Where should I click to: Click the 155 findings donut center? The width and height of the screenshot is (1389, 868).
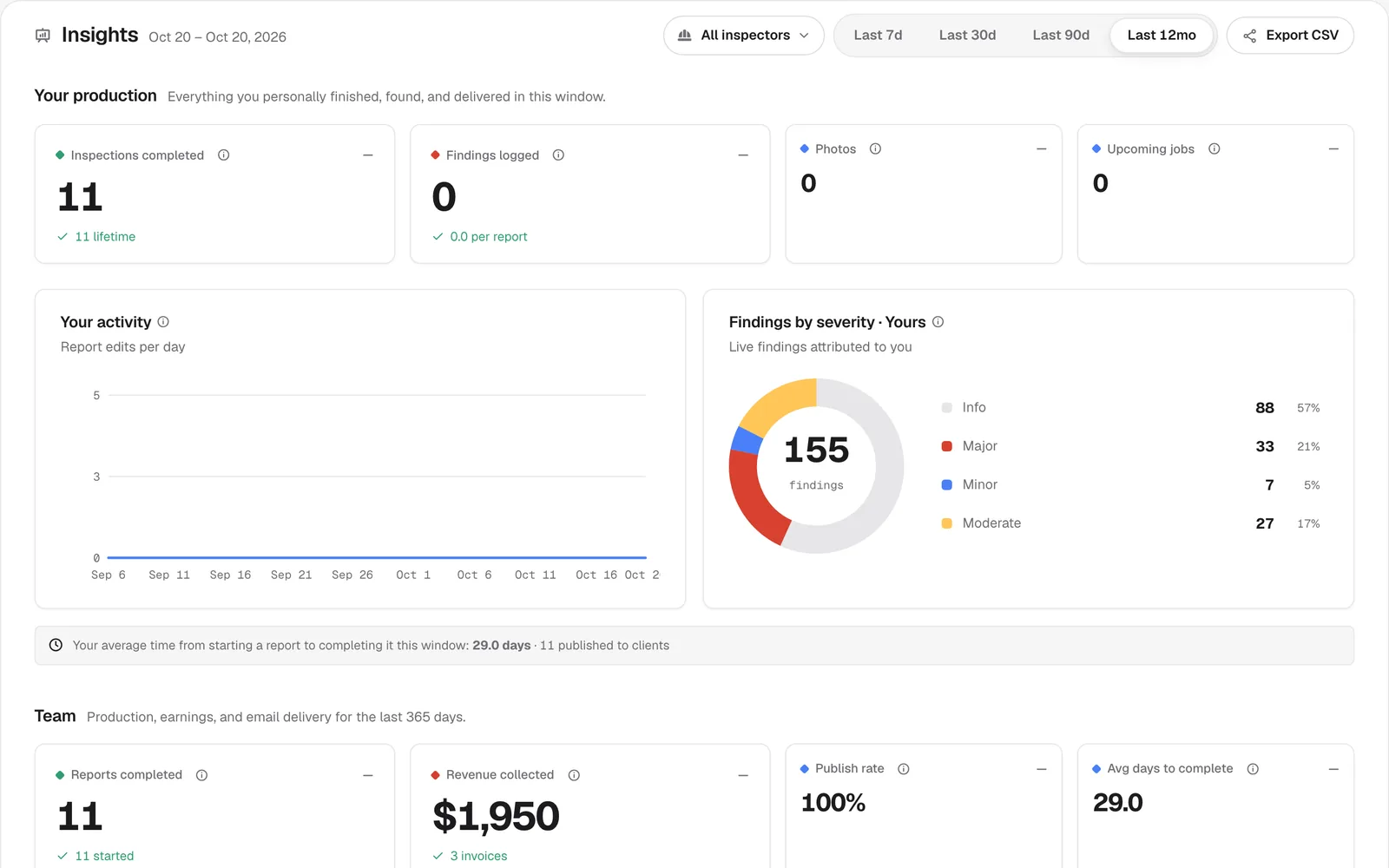pos(816,464)
